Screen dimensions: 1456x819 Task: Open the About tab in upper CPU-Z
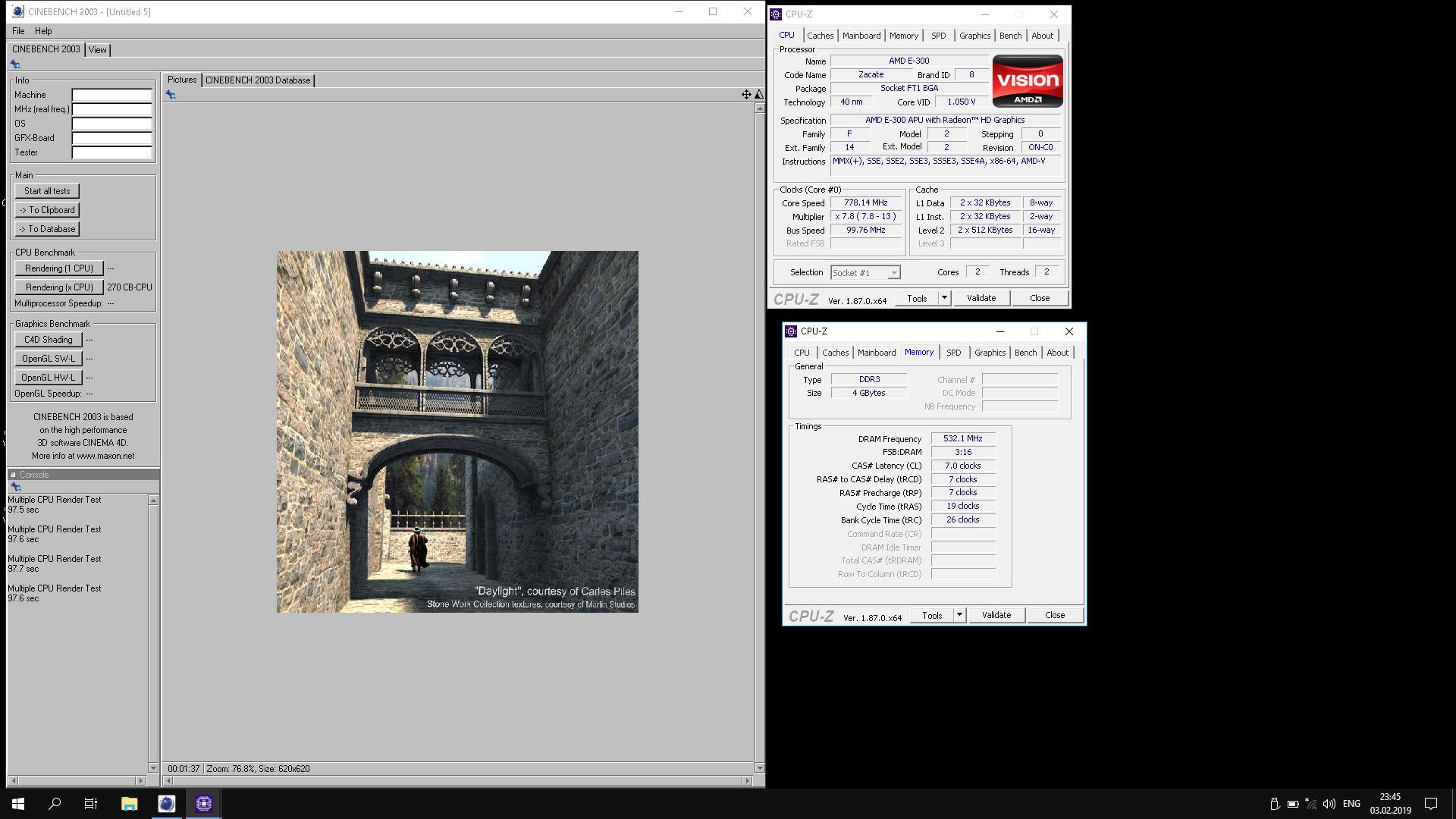tap(1042, 36)
